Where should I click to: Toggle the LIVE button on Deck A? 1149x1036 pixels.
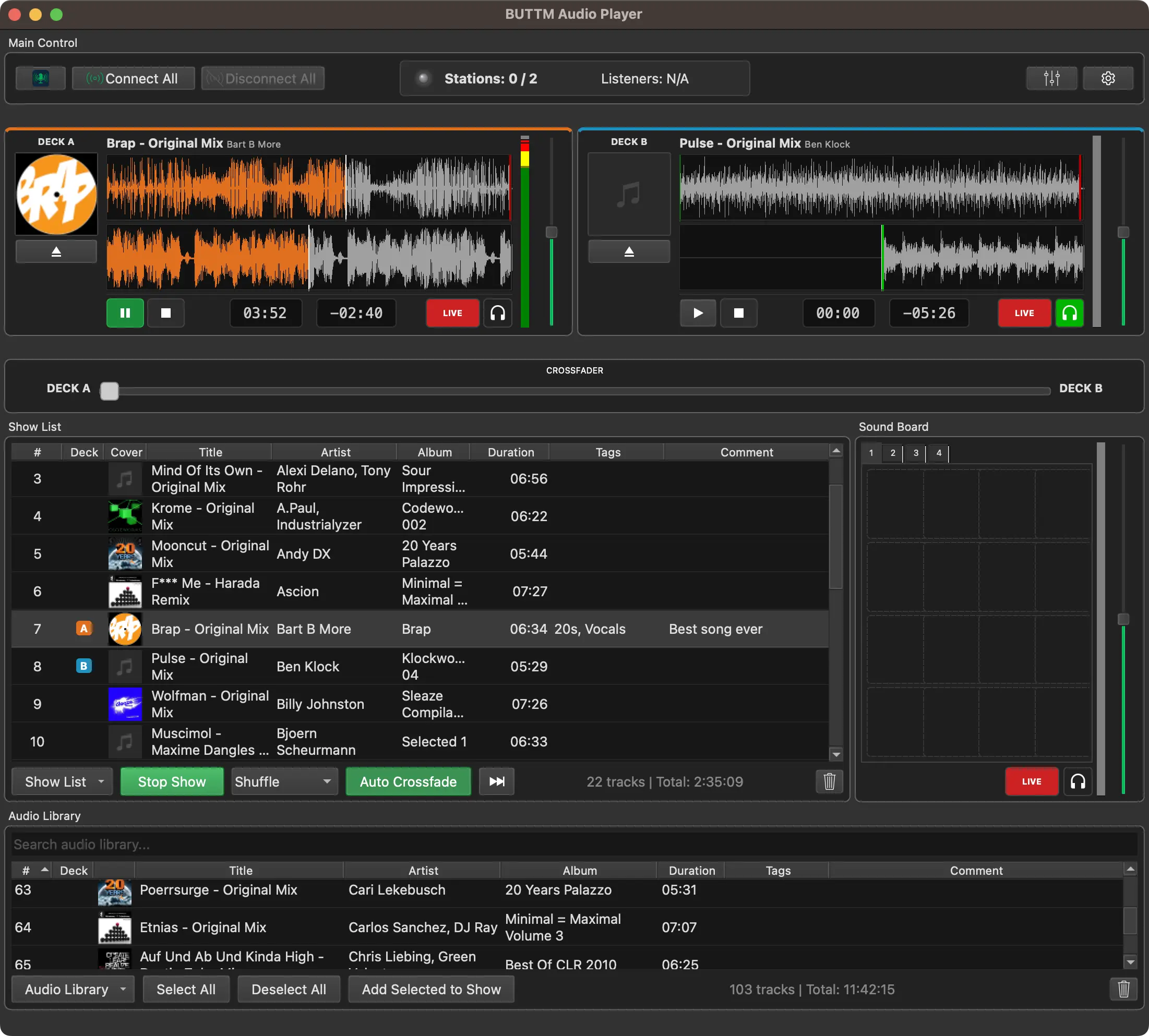pyautogui.click(x=452, y=313)
